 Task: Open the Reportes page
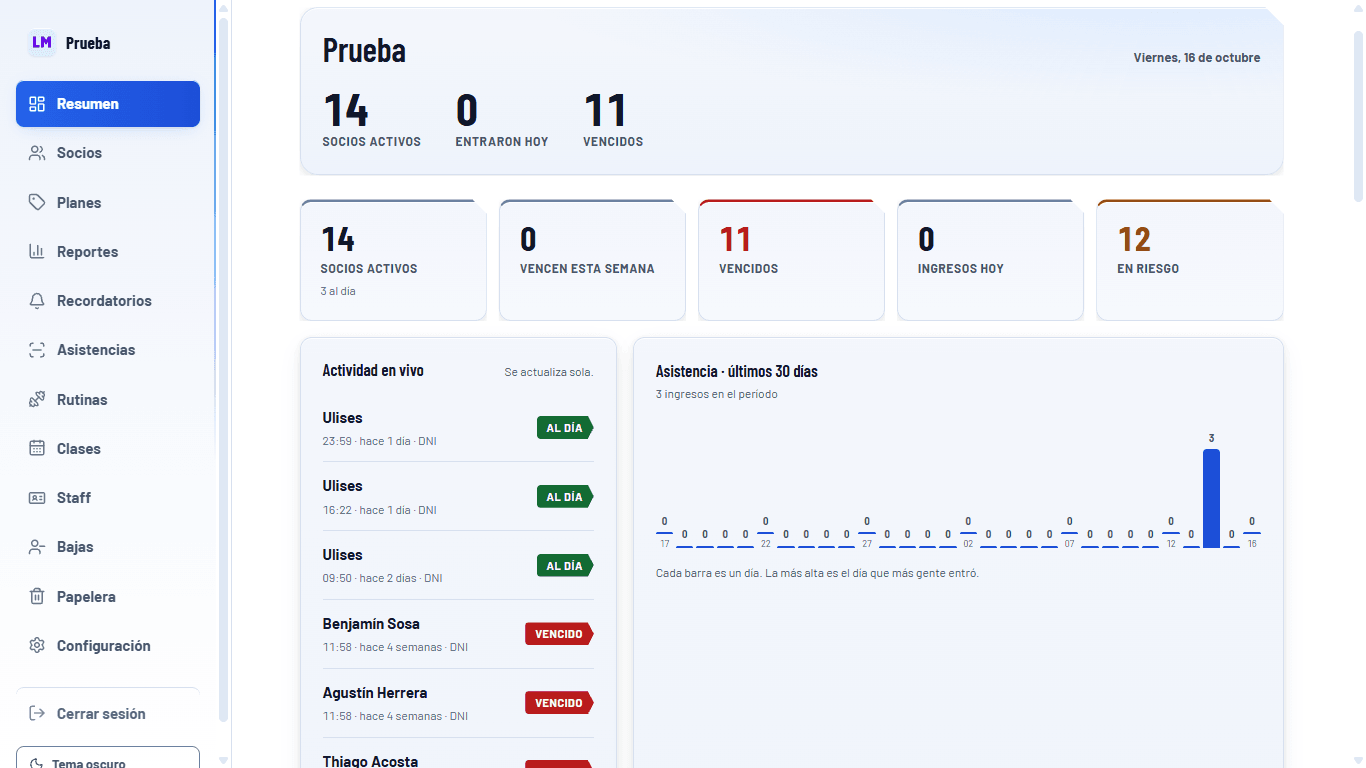[108, 252]
